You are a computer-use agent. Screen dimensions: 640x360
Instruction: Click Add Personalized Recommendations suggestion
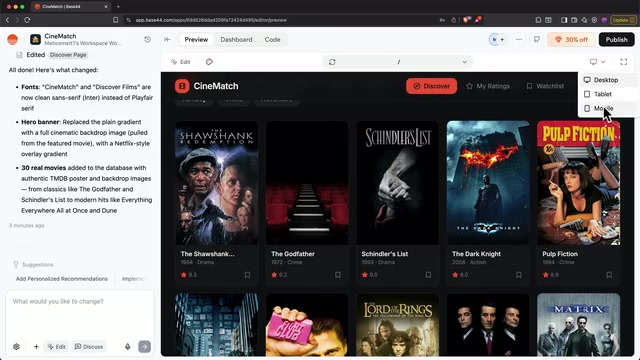coord(62,279)
